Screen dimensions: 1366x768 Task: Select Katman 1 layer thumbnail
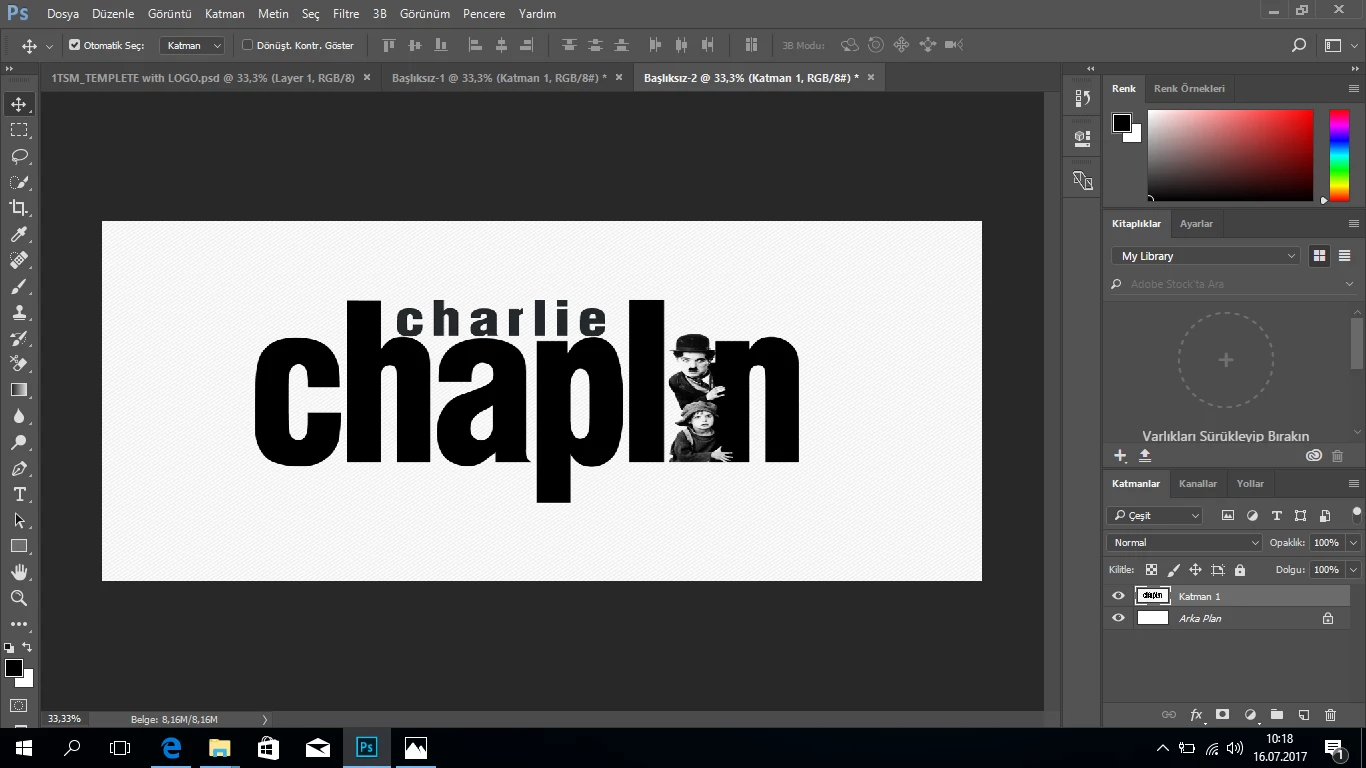[x=1153, y=596]
